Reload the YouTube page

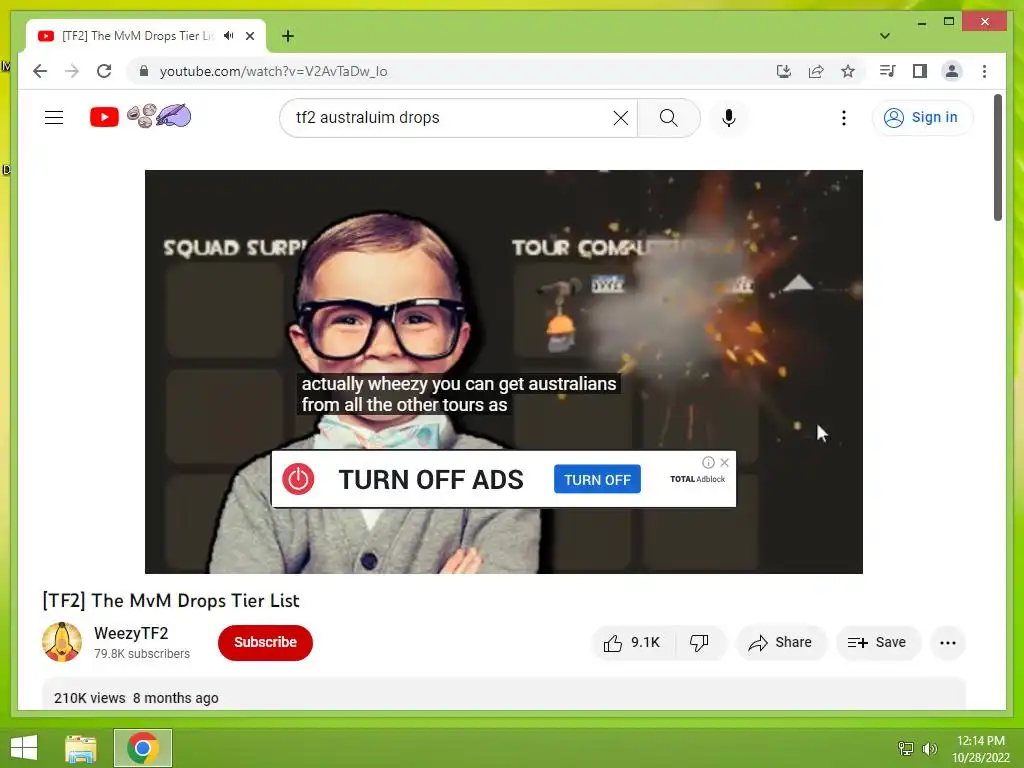pyautogui.click(x=104, y=71)
